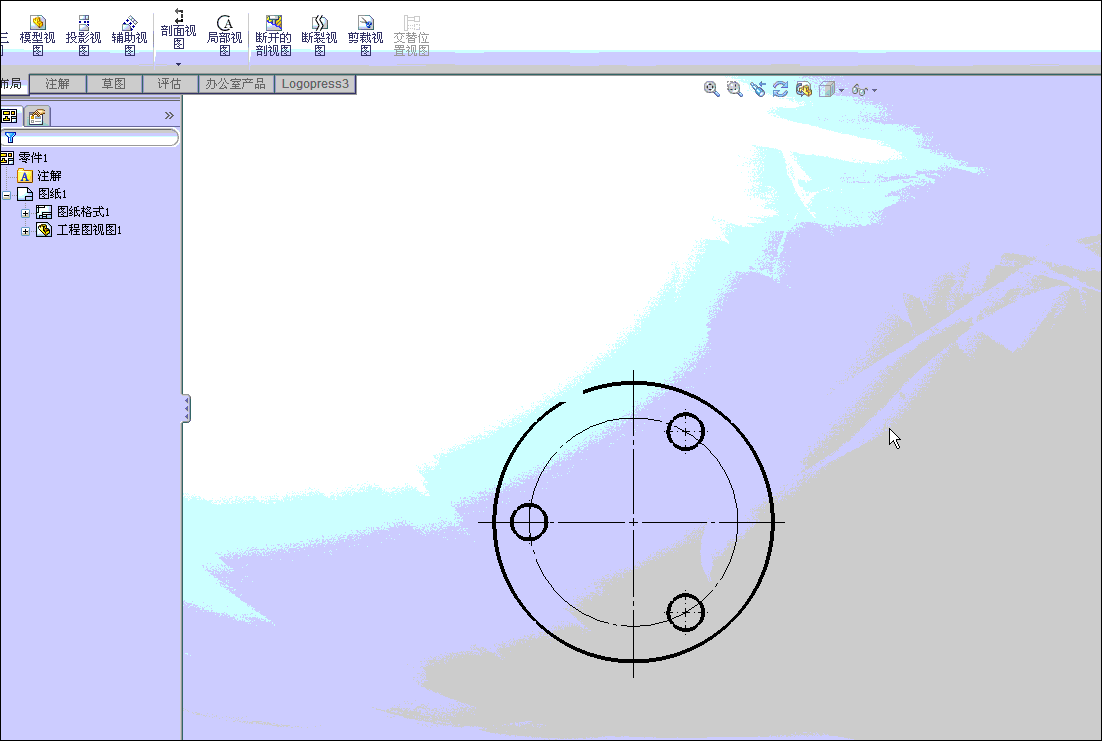Open the 评估 tab

[170, 84]
